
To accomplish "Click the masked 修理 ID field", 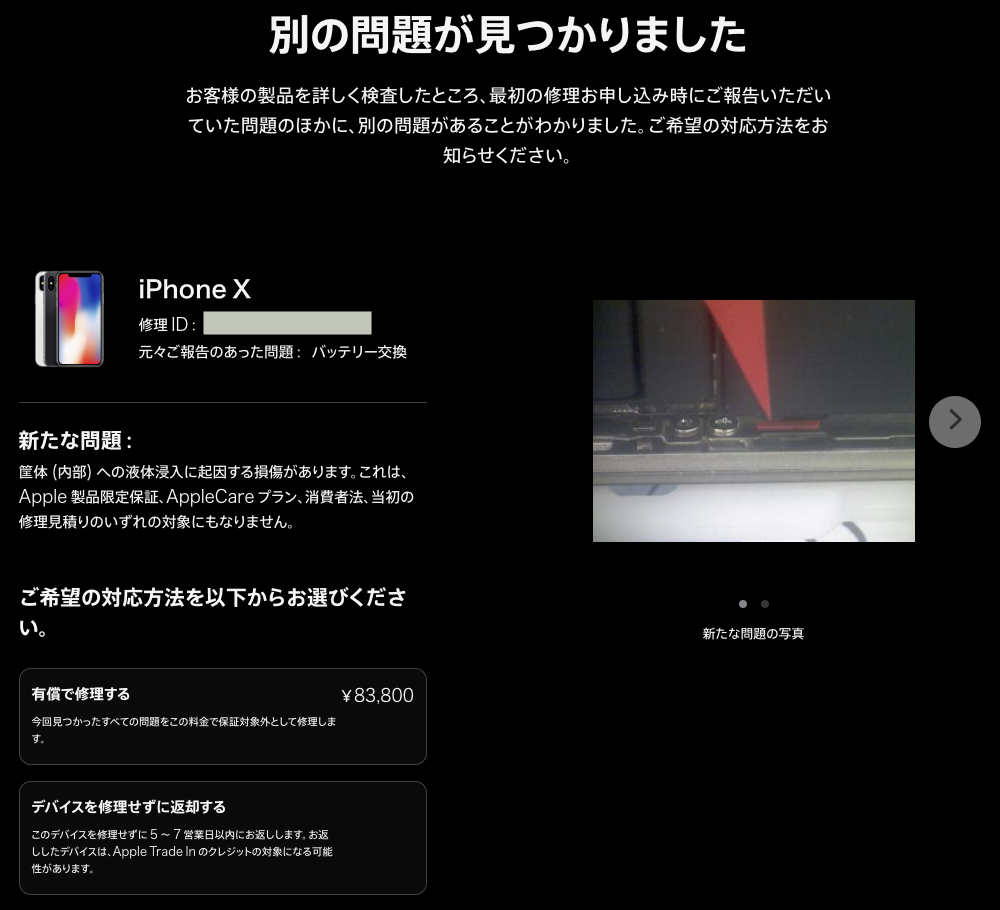I will click(x=287, y=323).
